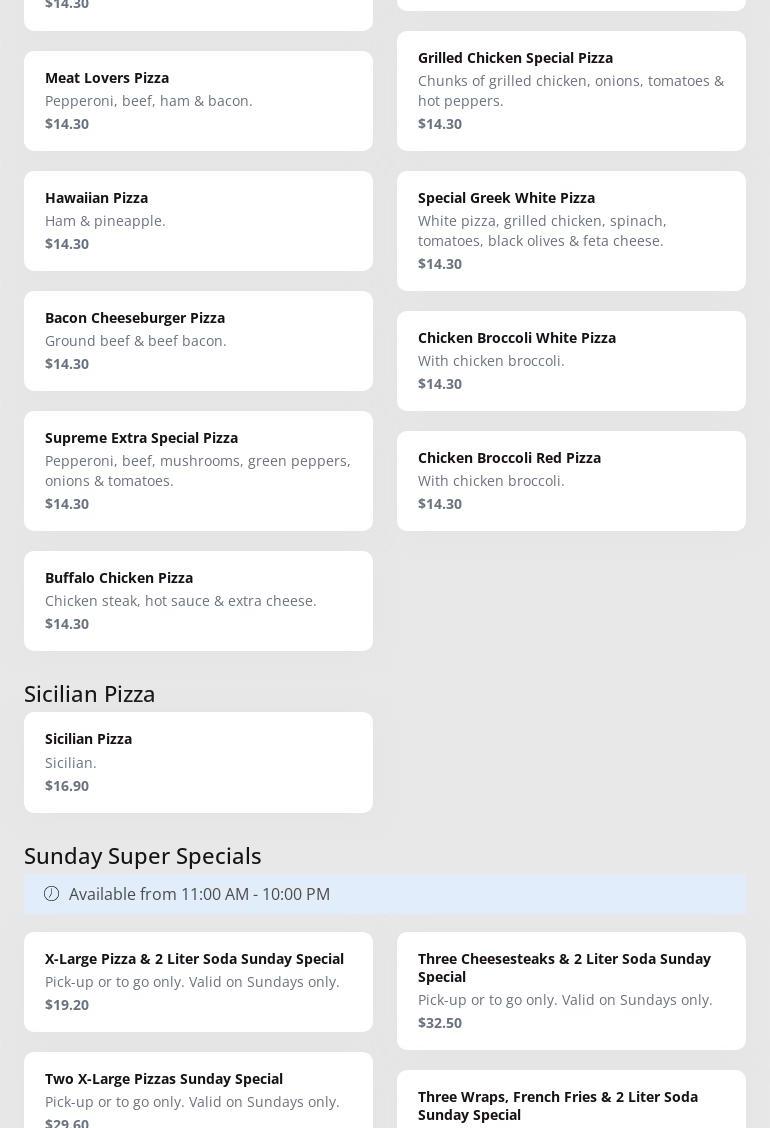Select the Hawaiian Pizza menu card
770x1128 pixels.
click(x=198, y=220)
